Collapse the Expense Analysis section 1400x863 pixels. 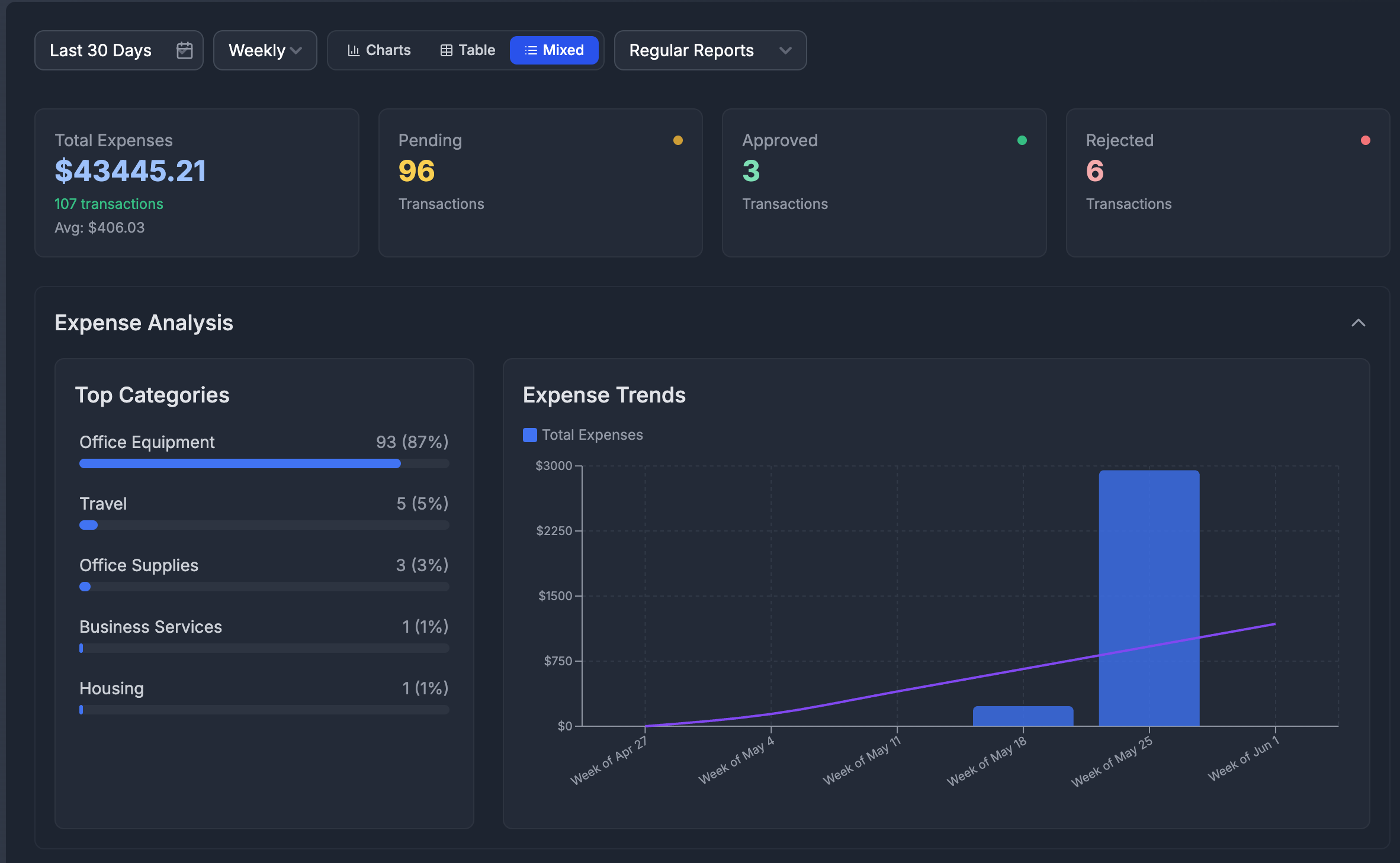click(1360, 323)
